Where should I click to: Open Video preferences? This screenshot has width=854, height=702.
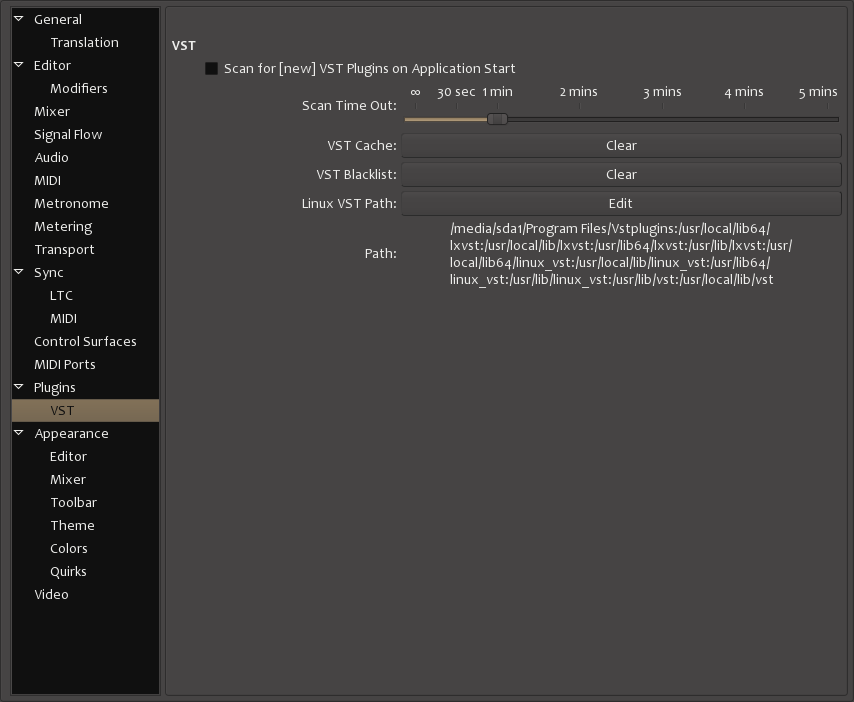click(52, 595)
